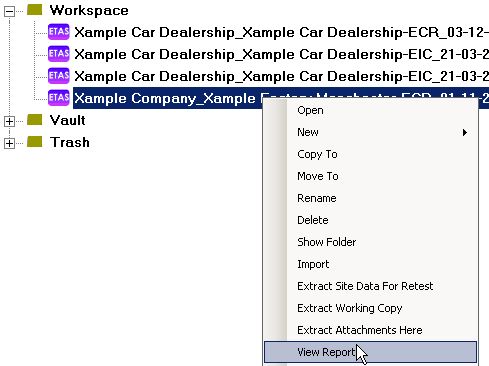Select Extract Working Copy menu entry

click(371, 308)
